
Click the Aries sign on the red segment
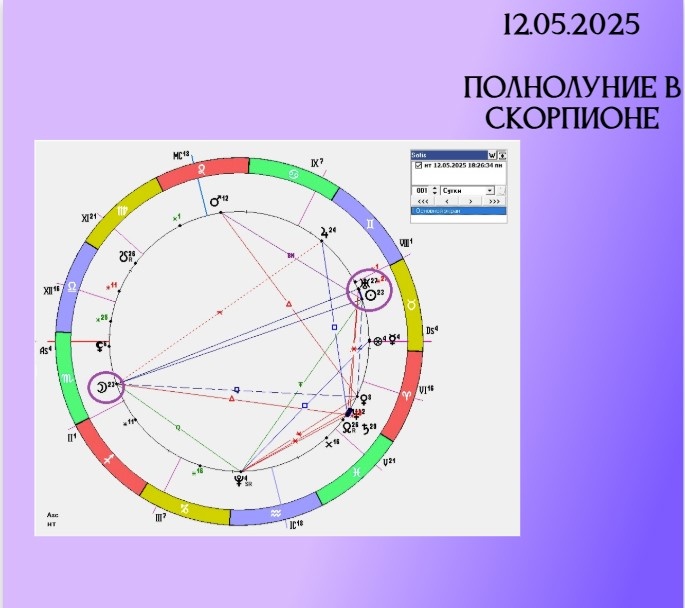click(406, 395)
